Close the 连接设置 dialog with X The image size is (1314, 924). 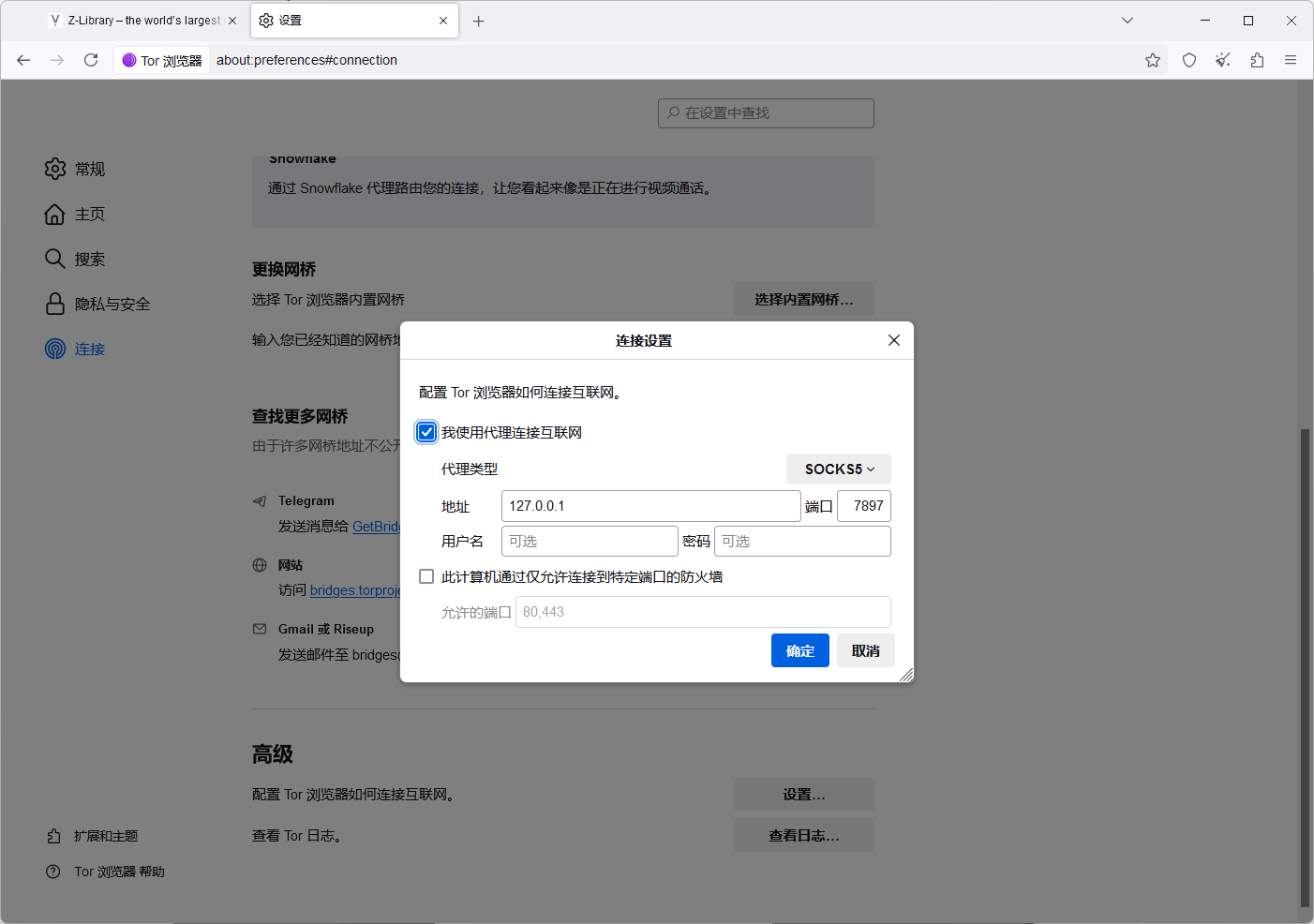[x=894, y=340]
